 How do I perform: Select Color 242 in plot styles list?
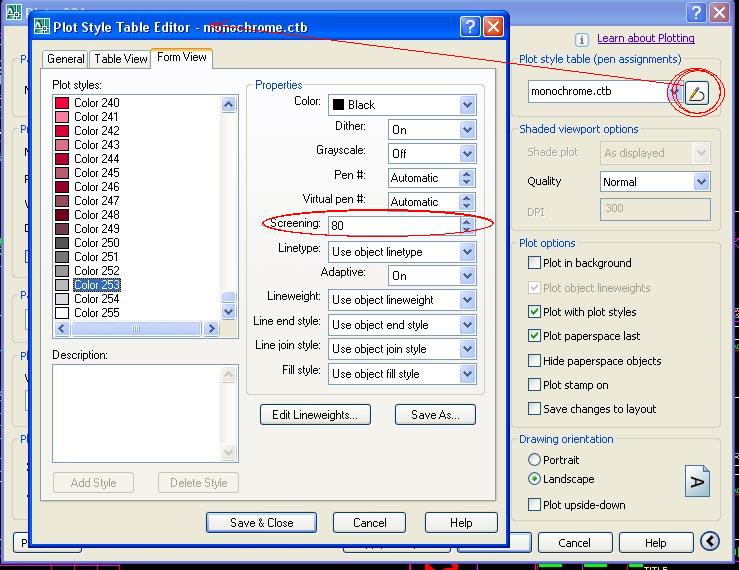click(x=97, y=131)
